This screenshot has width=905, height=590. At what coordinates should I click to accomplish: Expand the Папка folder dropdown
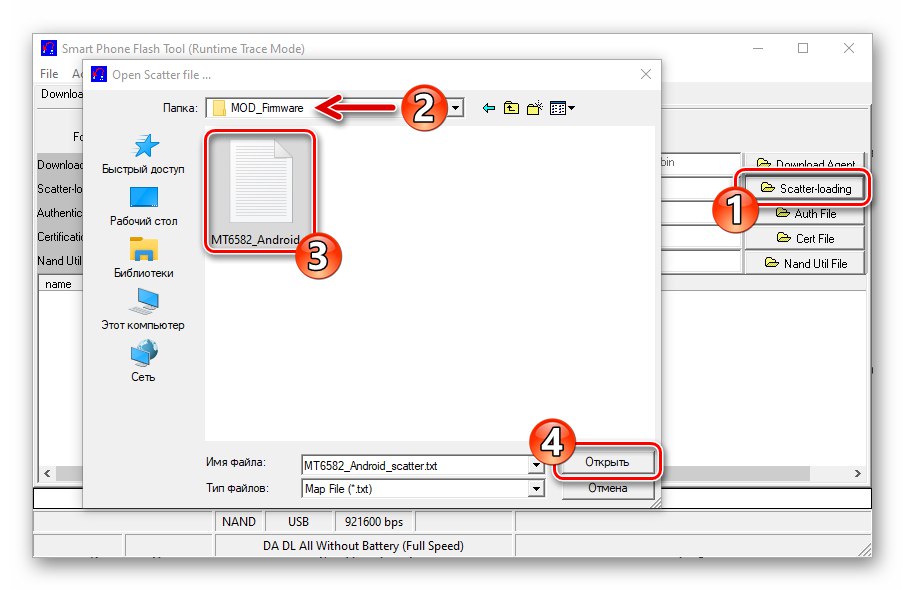(x=456, y=108)
